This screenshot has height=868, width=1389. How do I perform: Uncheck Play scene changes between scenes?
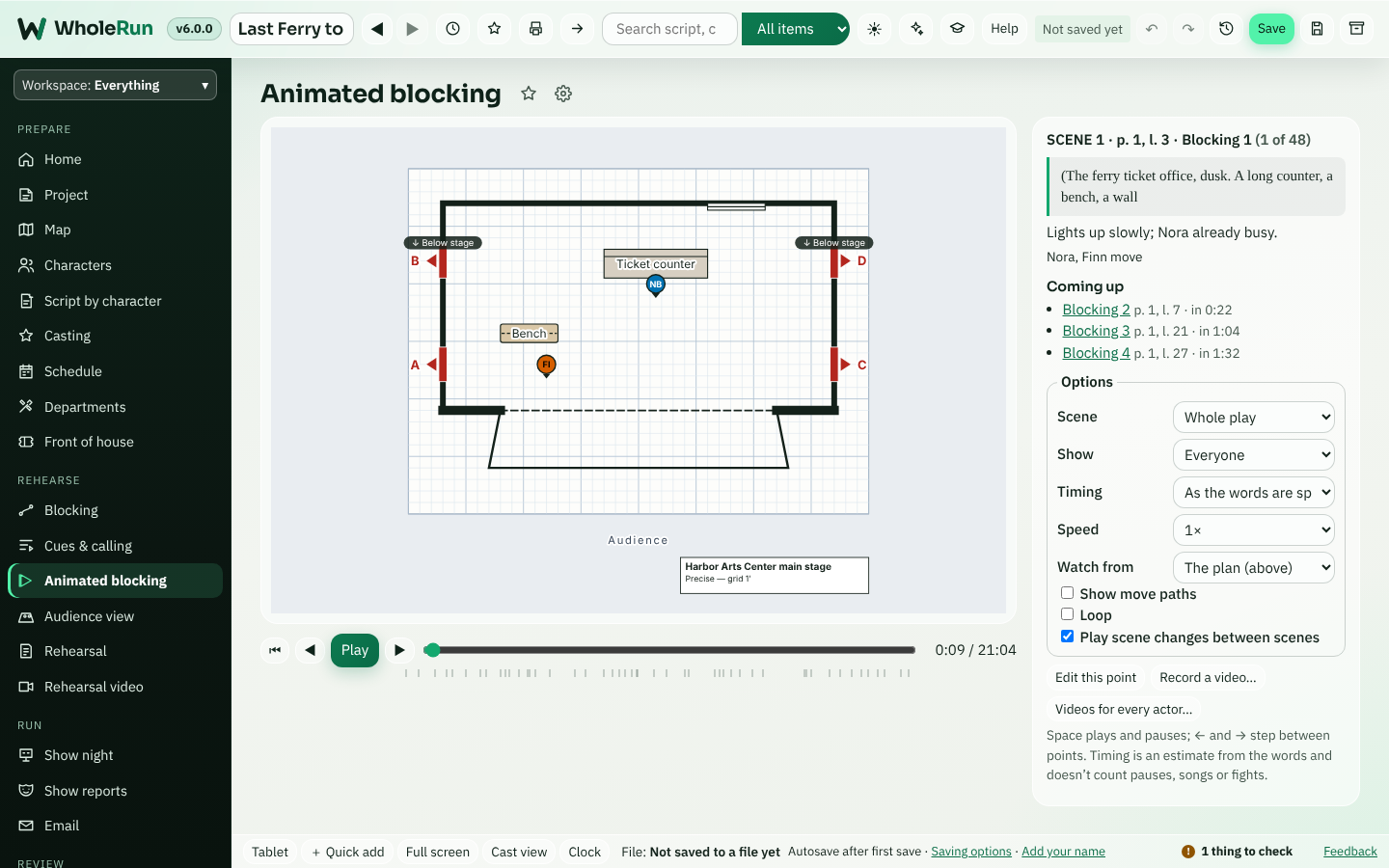tap(1067, 637)
